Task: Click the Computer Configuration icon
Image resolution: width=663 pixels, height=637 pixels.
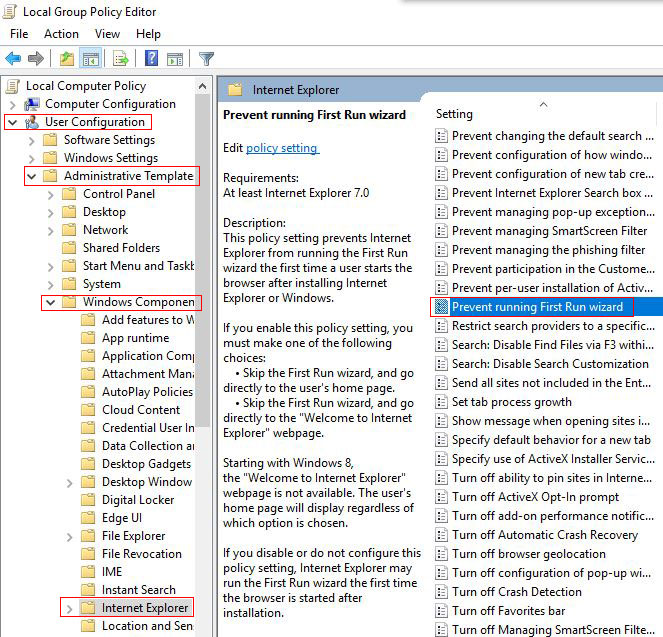Action: pos(32,104)
